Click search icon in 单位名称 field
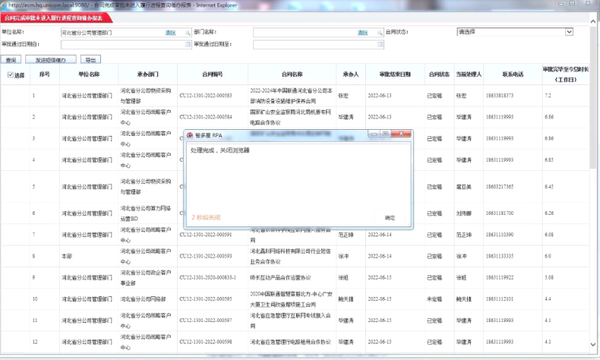 [x=188, y=33]
